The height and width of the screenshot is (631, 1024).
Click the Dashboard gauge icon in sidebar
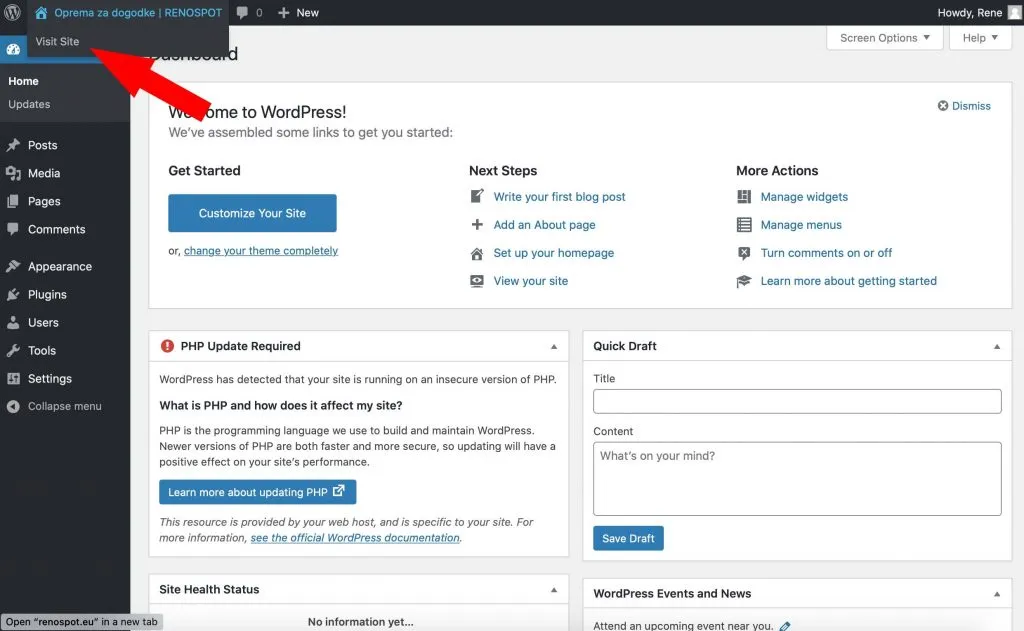pyautogui.click(x=13, y=49)
